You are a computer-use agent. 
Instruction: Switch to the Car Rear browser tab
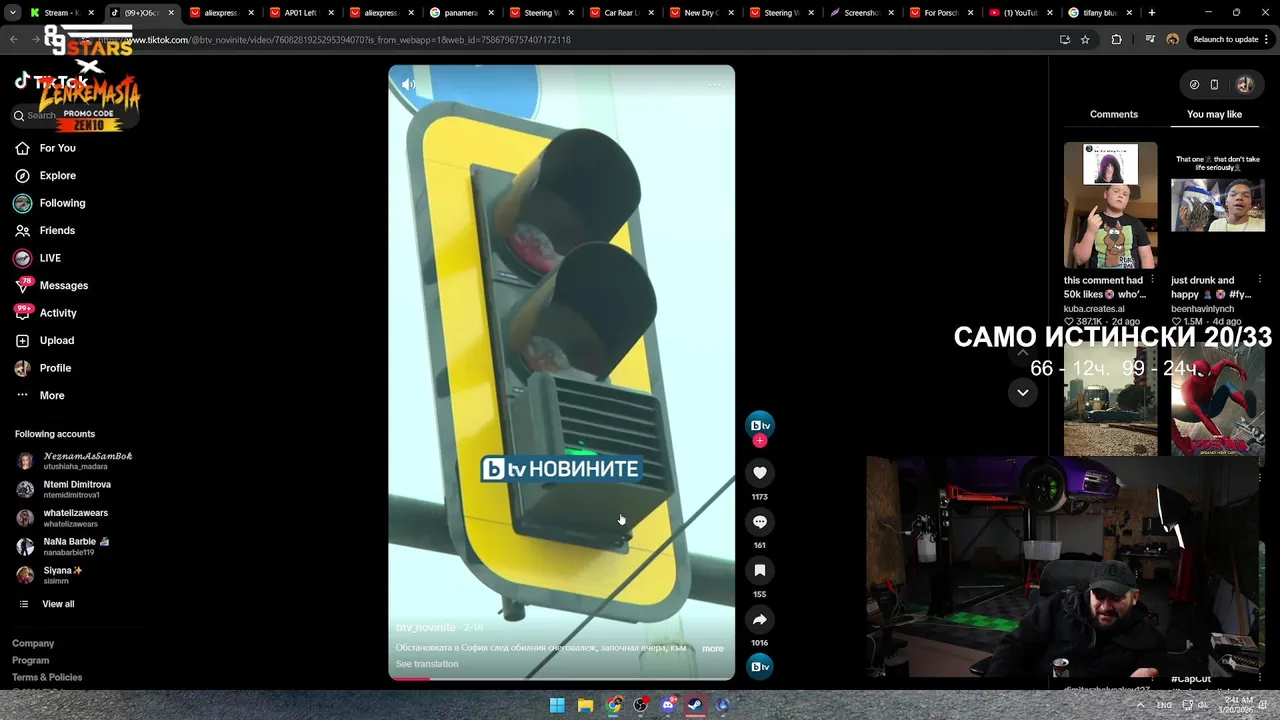[x=620, y=13]
